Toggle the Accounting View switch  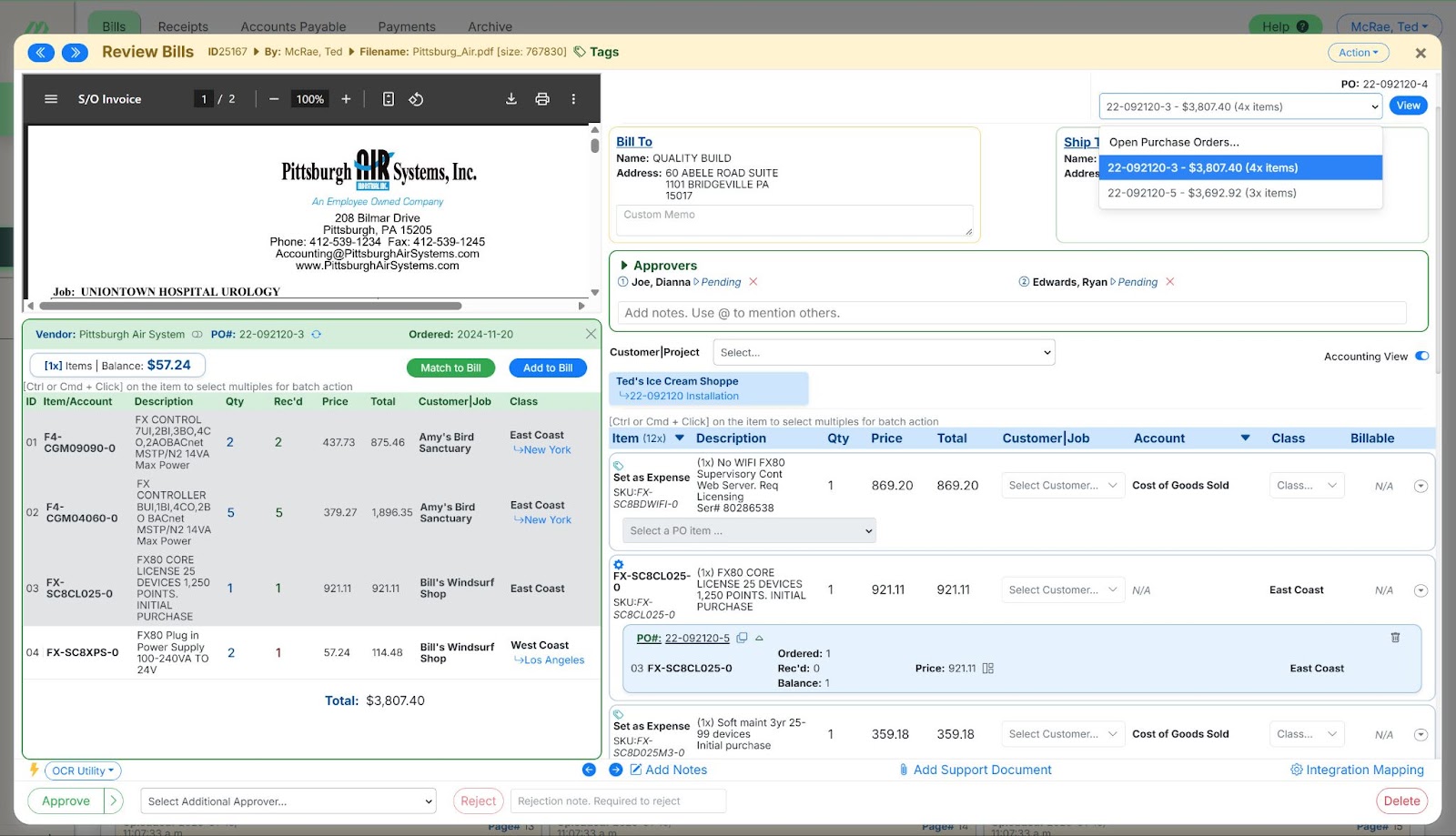click(x=1422, y=356)
